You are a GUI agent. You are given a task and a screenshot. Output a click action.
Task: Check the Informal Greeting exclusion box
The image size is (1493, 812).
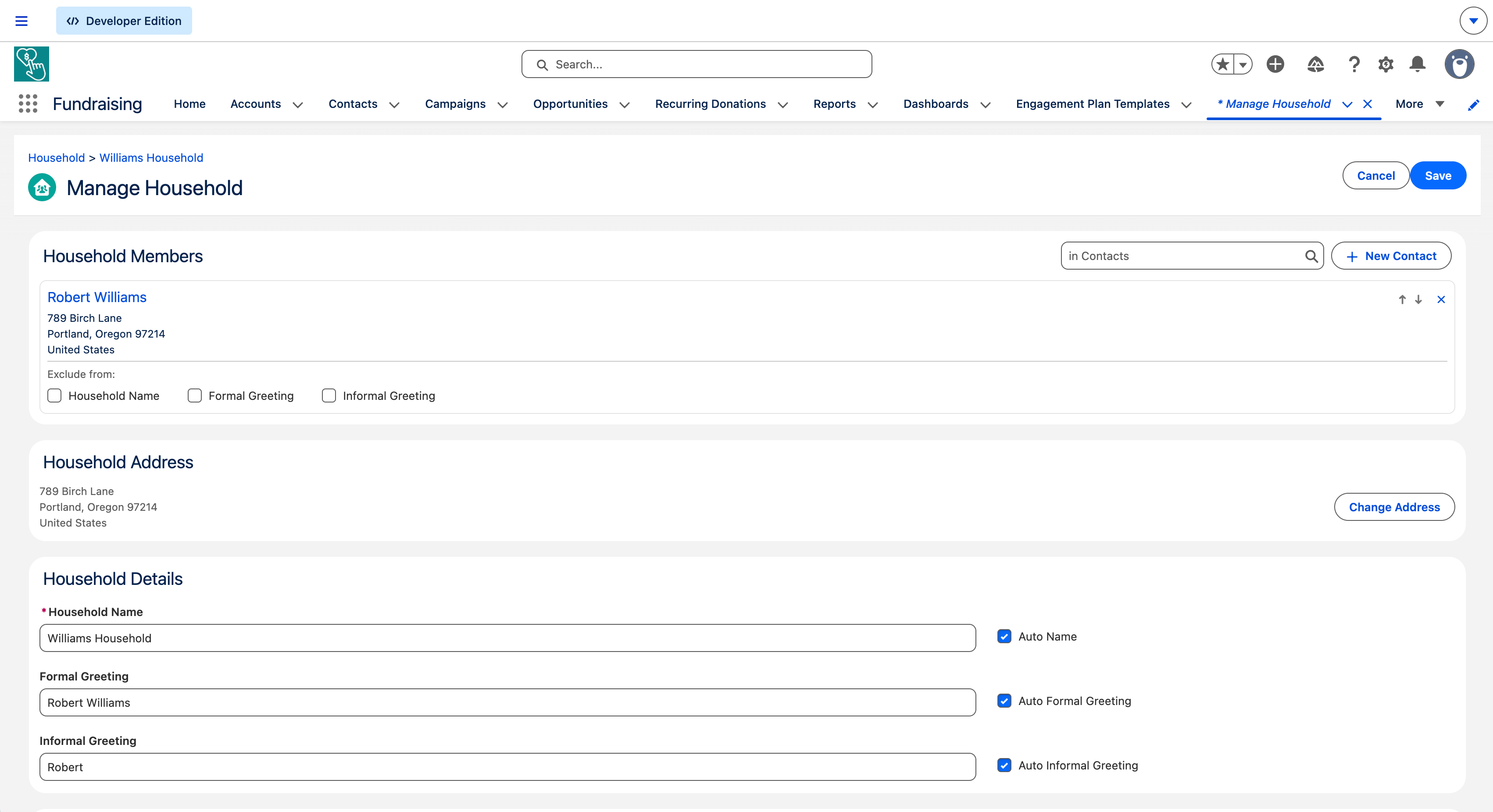[x=329, y=395]
